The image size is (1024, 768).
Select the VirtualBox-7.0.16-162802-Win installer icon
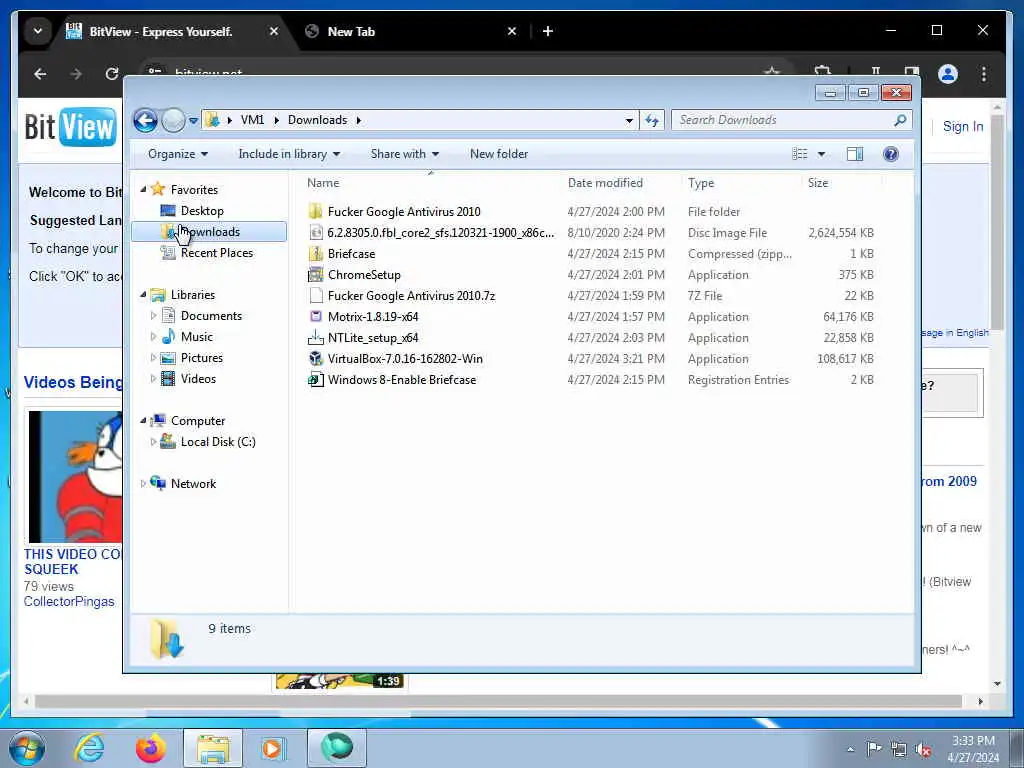(315, 359)
